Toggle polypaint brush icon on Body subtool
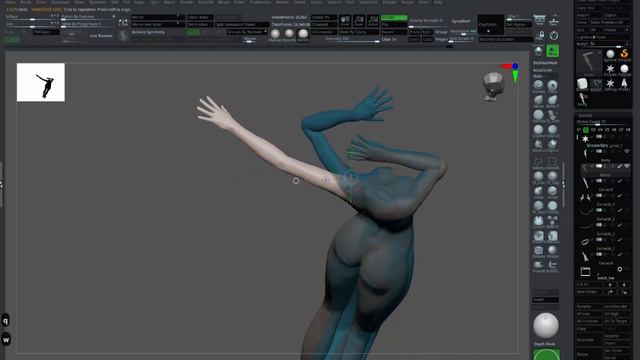Viewport: 640px width, 360px height. (620, 166)
